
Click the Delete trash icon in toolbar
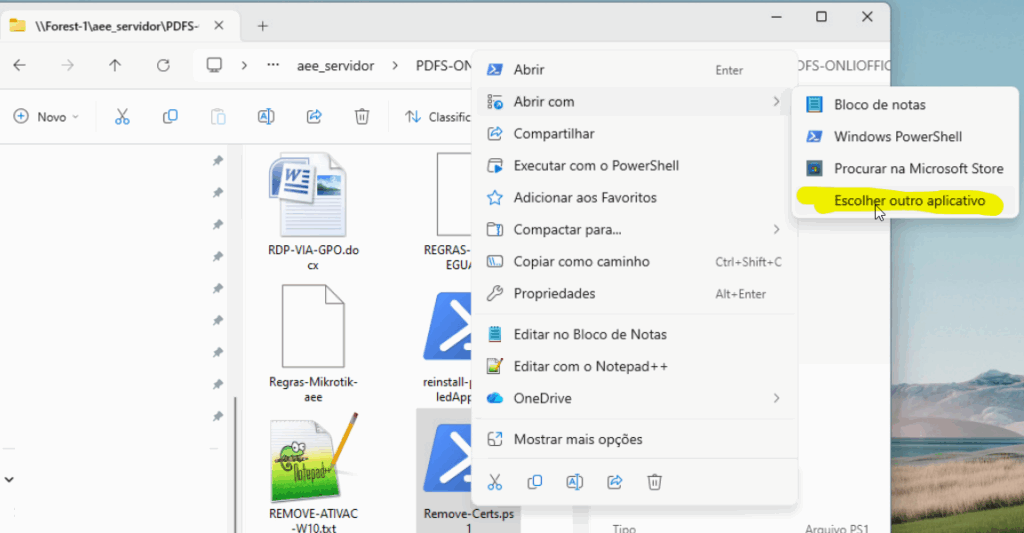tap(362, 117)
